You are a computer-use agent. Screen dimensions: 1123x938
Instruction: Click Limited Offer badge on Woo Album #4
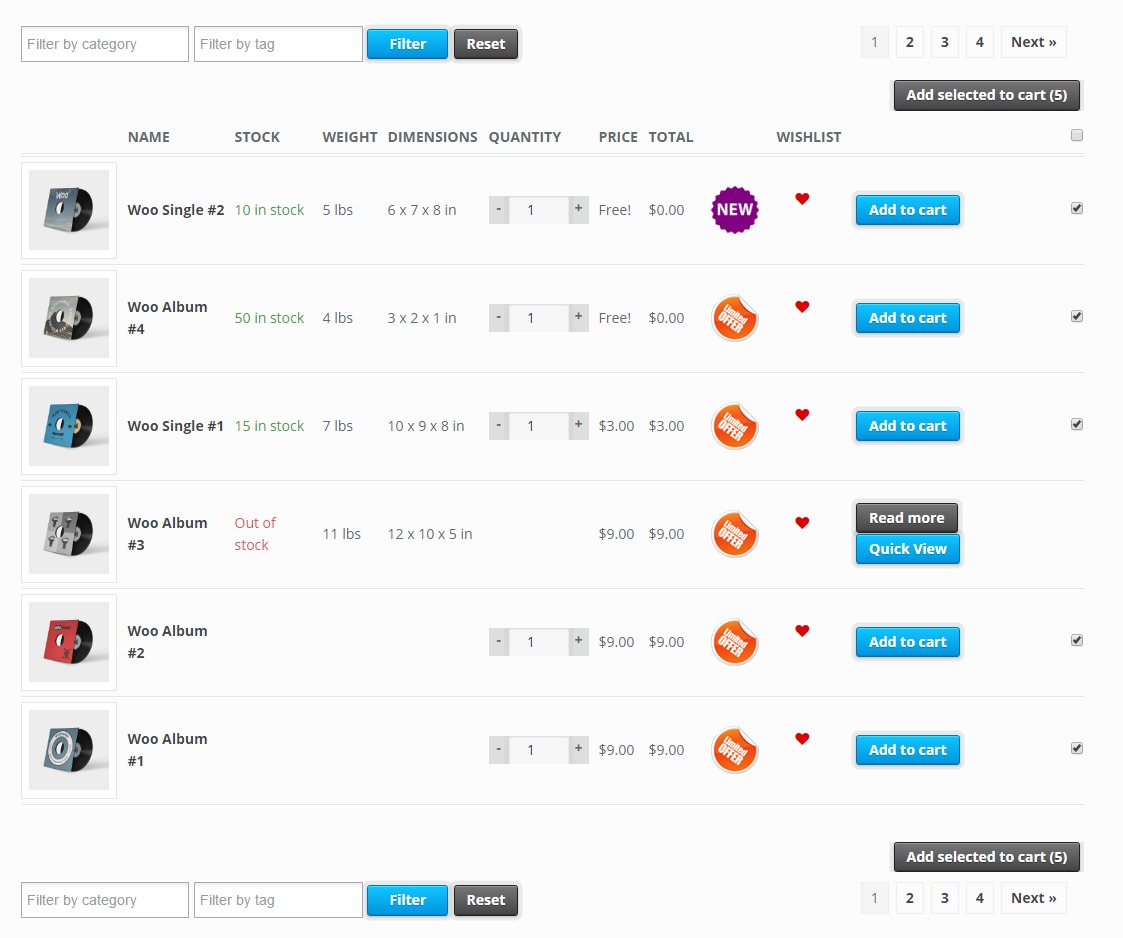coord(734,318)
